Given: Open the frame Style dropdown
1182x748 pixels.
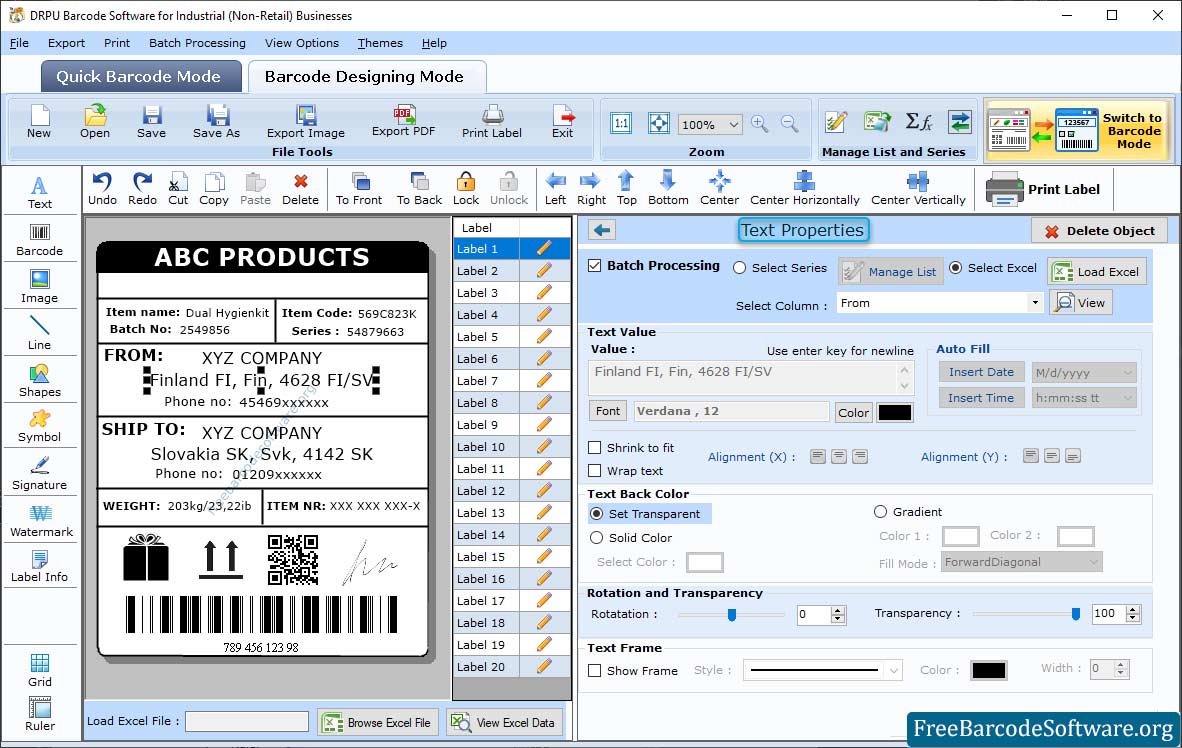Looking at the screenshot, I should (894, 670).
